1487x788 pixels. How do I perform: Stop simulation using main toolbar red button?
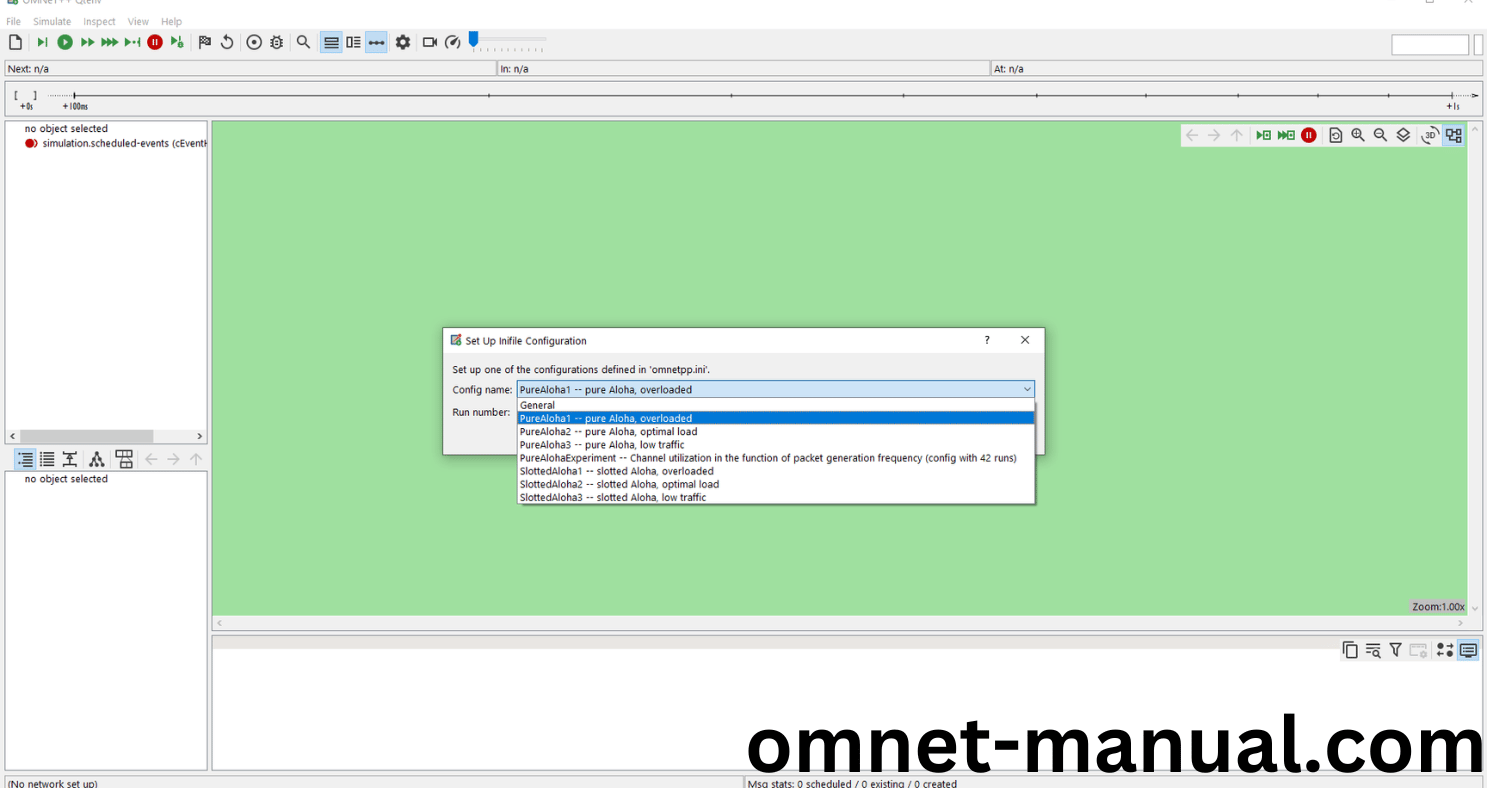tap(155, 42)
